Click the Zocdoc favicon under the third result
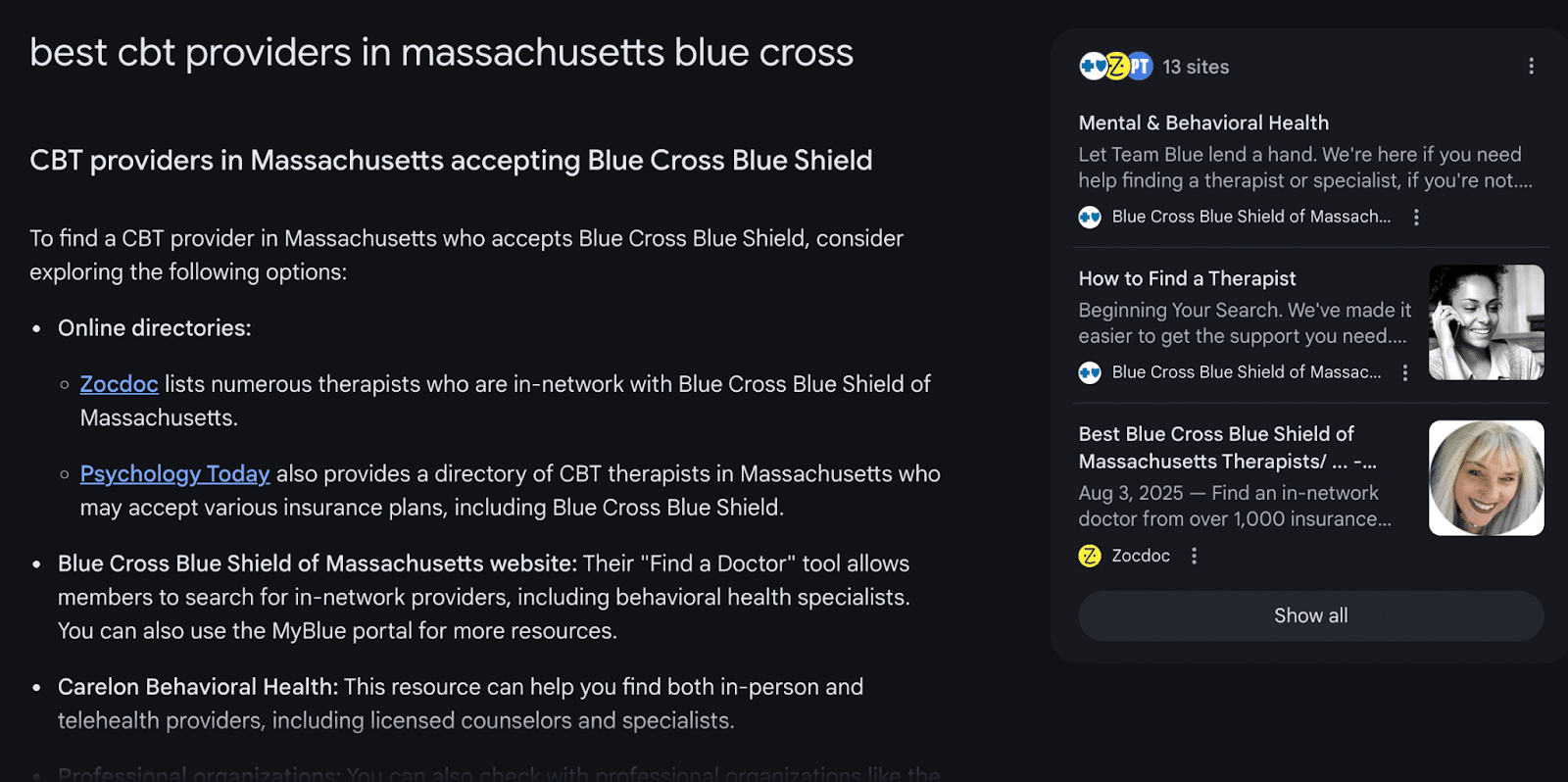This screenshot has width=1568, height=782. point(1090,557)
